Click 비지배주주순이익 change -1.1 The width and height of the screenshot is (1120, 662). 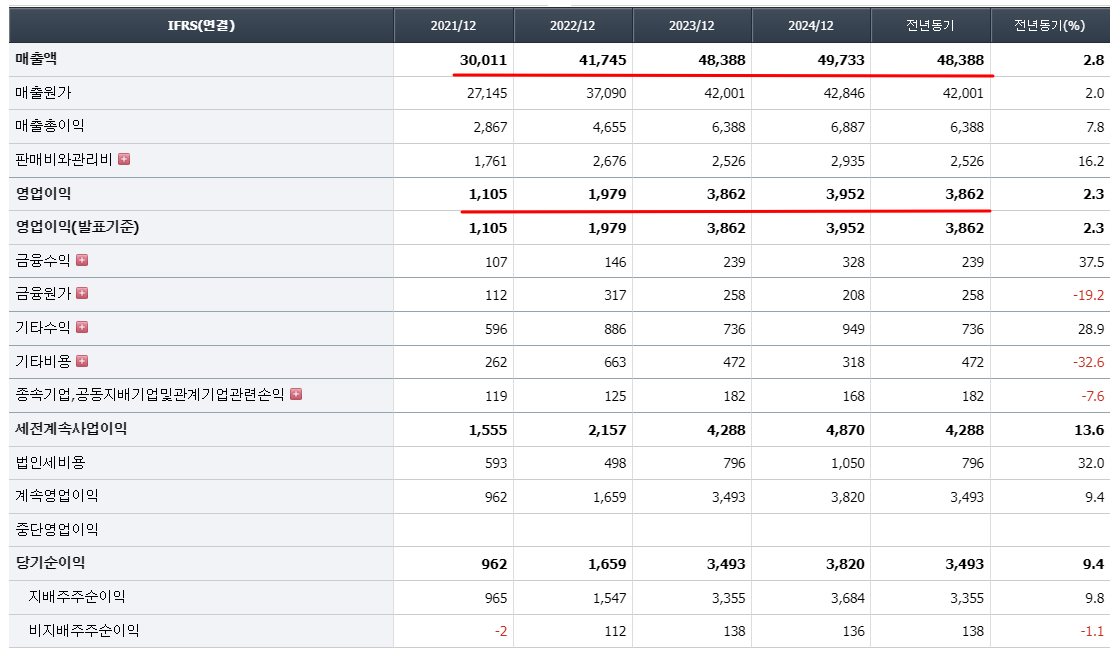pos(1093,631)
